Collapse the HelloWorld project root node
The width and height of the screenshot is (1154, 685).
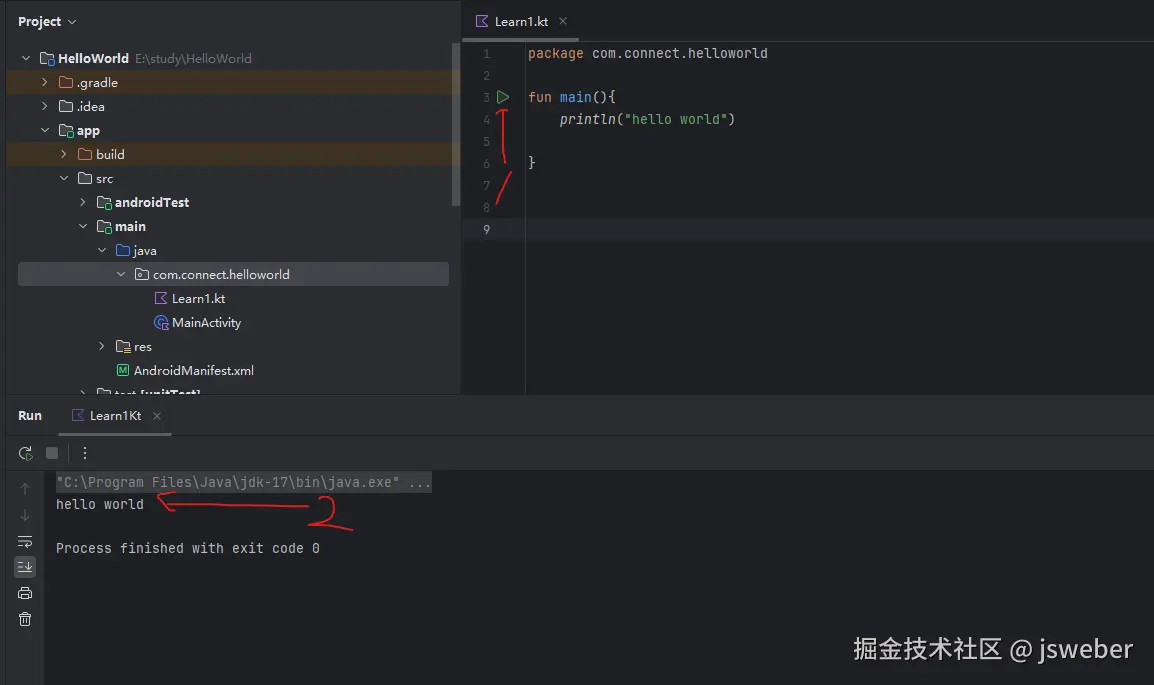pos(26,59)
